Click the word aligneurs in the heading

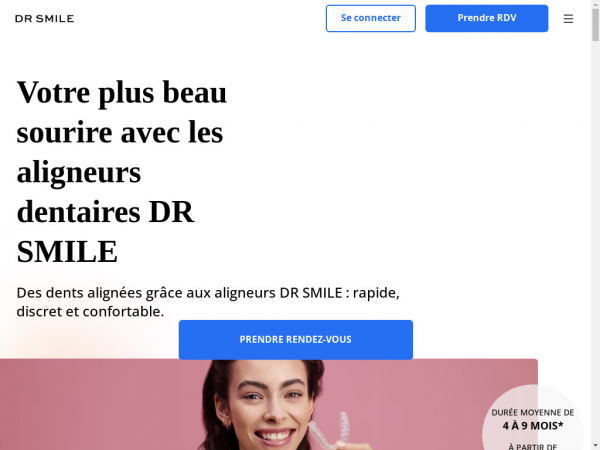click(79, 173)
